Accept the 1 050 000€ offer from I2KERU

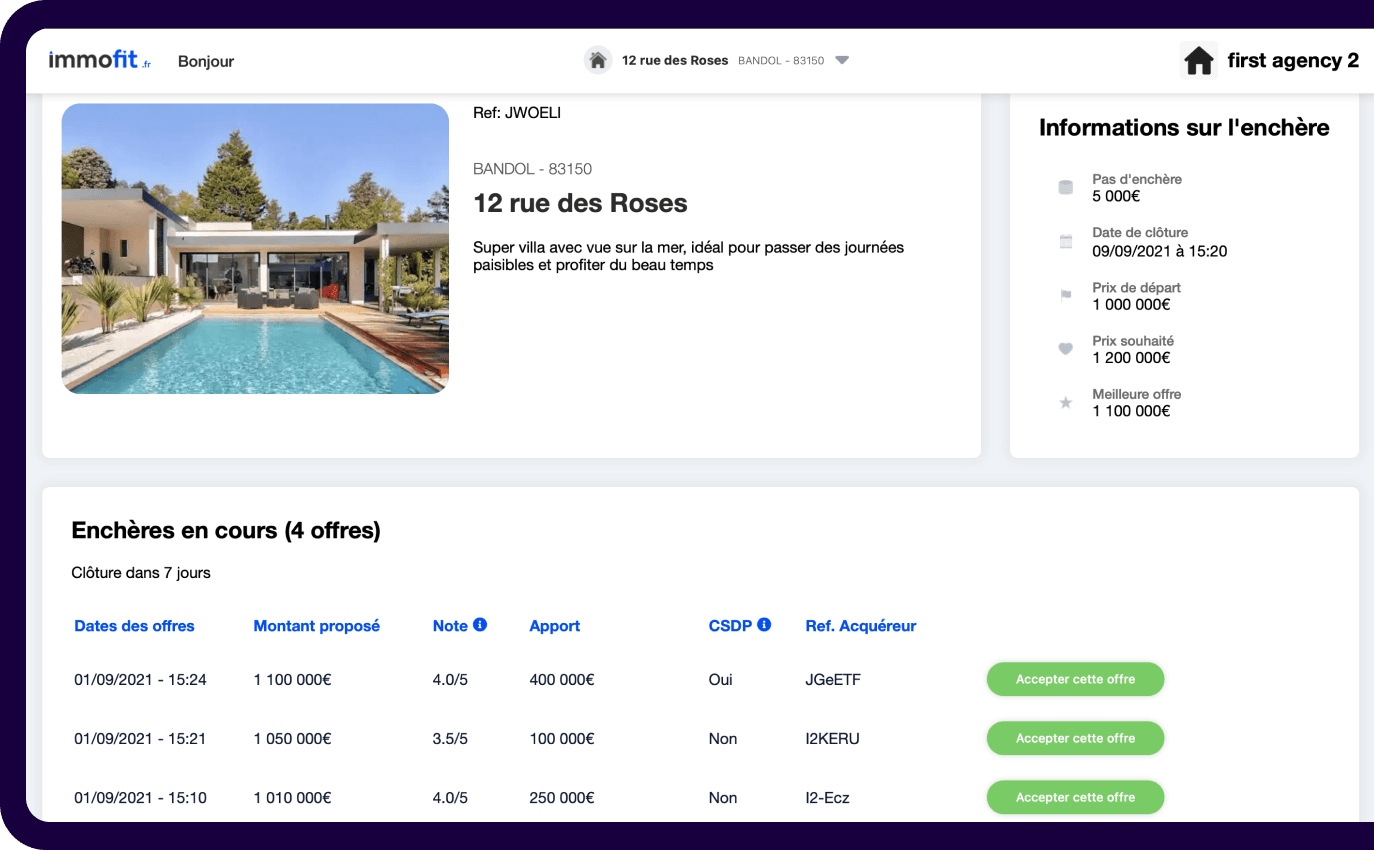point(1075,738)
